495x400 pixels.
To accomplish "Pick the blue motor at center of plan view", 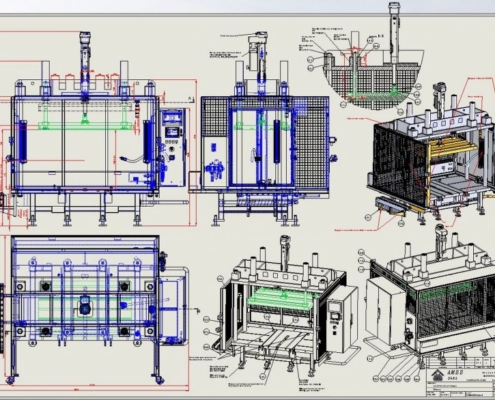I will (x=85, y=305).
